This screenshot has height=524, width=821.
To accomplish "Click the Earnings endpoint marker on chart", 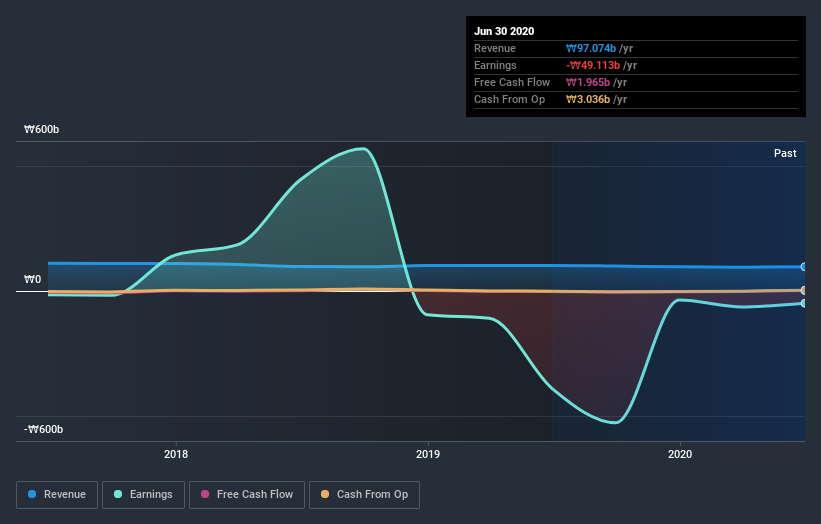I will coord(804,303).
